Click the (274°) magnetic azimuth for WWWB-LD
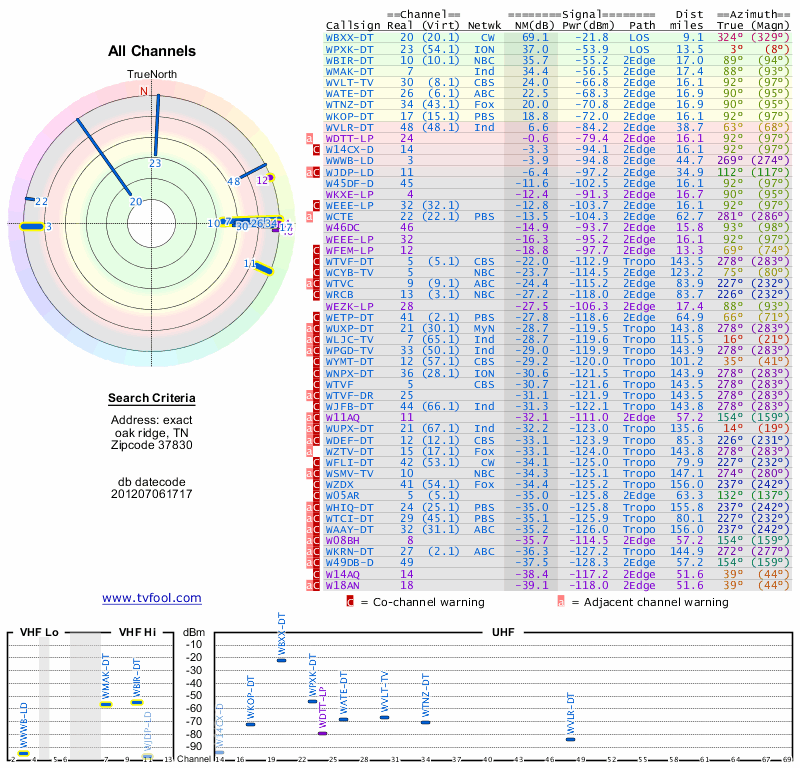800x768 pixels. [x=770, y=161]
